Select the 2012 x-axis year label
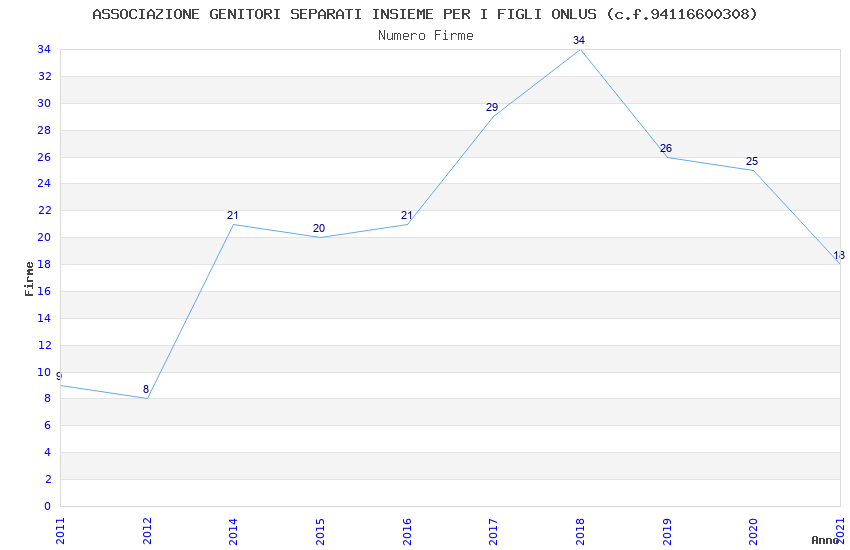This screenshot has height=550, width=850. point(147,531)
